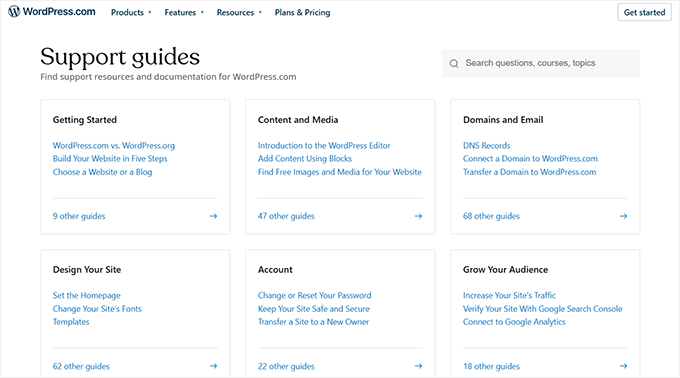This screenshot has width=680, height=378.
Task: Click the arrow beside 22 other guides
Action: point(418,366)
